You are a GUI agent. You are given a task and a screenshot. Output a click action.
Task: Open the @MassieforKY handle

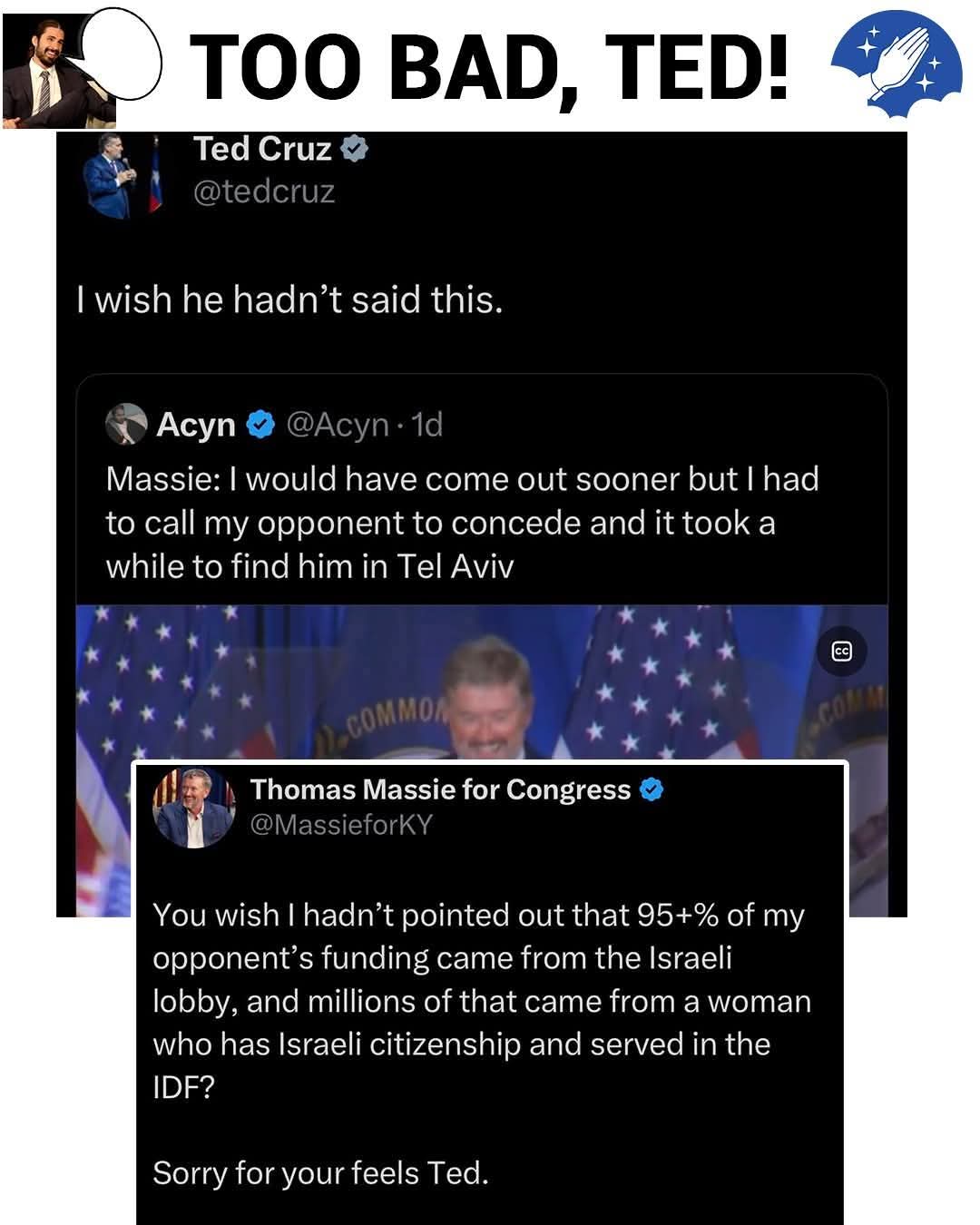(x=341, y=825)
